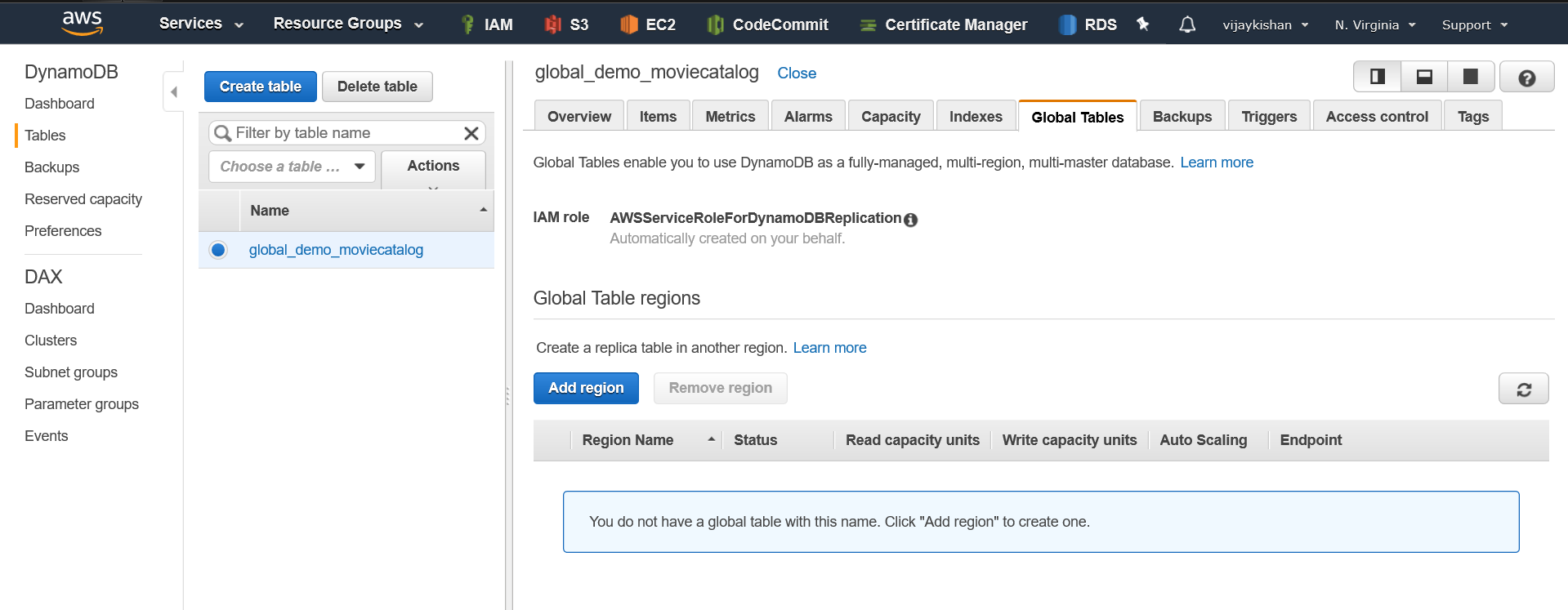This screenshot has width=1568, height=610.
Task: Show info for the replication IAM role
Action: coord(911,220)
